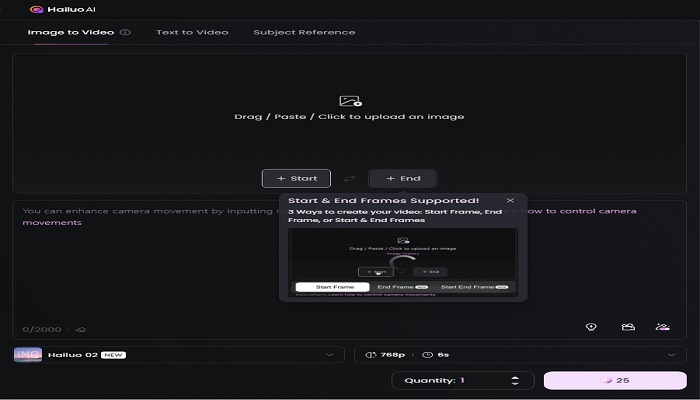Image resolution: width=700 pixels, height=400 pixels.
Task: Switch to the Subject Reference tab
Action: (x=304, y=32)
